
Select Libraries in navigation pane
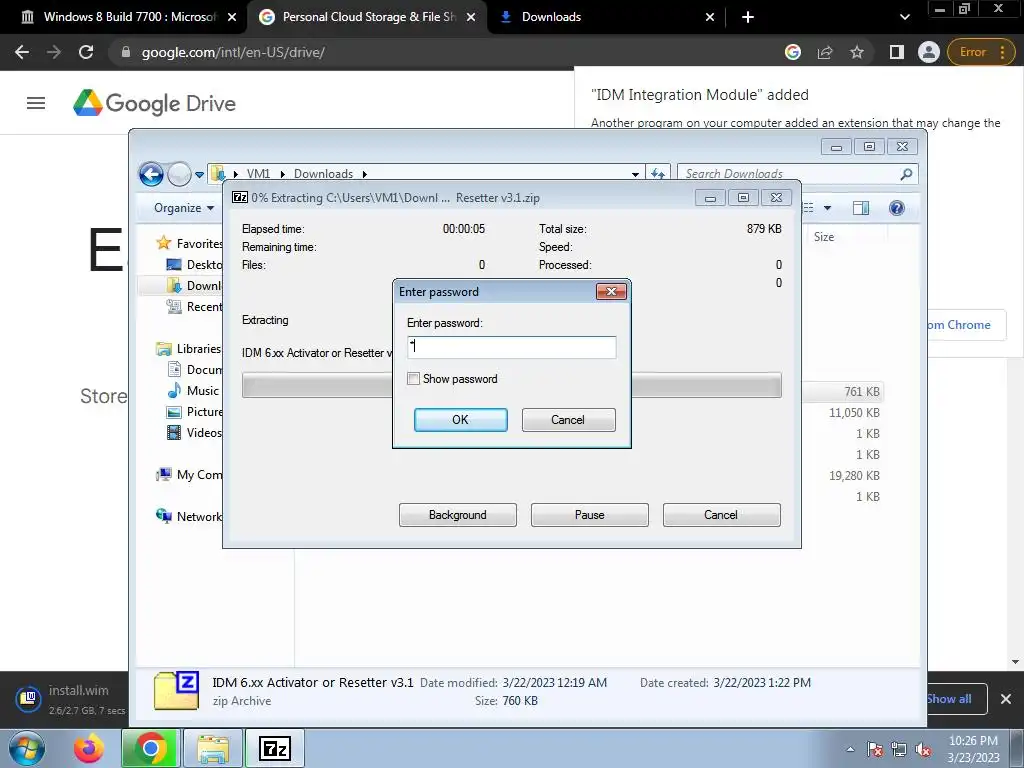click(x=189, y=349)
